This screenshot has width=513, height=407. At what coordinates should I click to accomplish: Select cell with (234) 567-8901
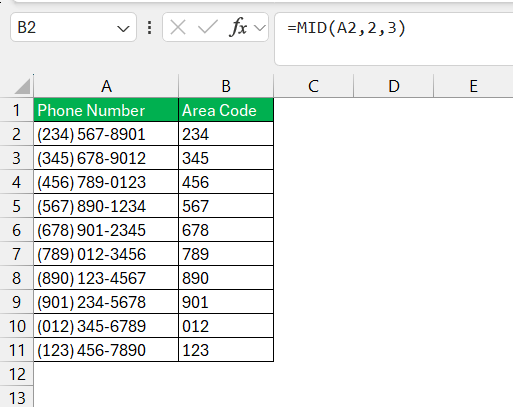(106, 134)
